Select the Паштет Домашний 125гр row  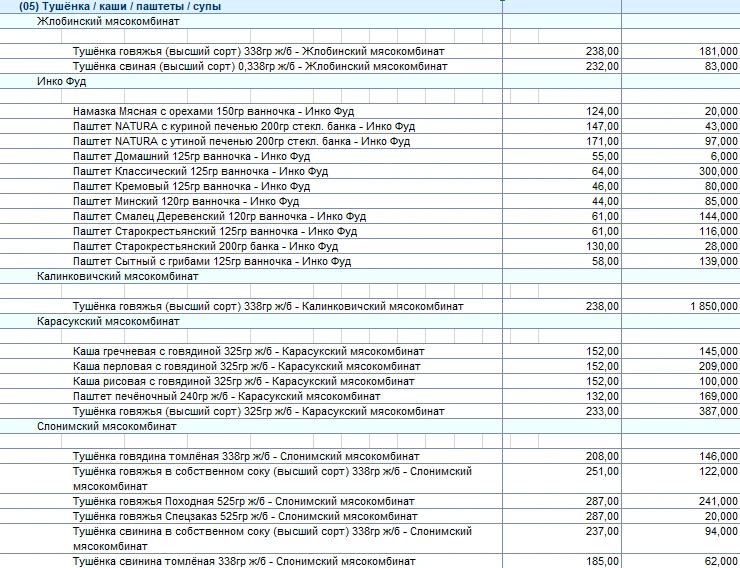(191, 156)
